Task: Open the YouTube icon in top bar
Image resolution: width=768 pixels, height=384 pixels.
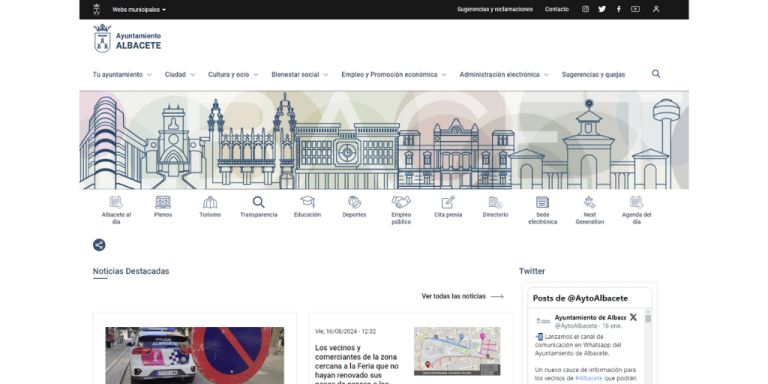Action: [x=635, y=9]
